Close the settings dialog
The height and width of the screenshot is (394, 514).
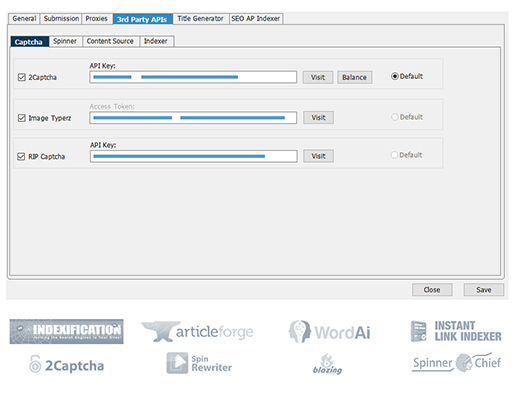[432, 290]
